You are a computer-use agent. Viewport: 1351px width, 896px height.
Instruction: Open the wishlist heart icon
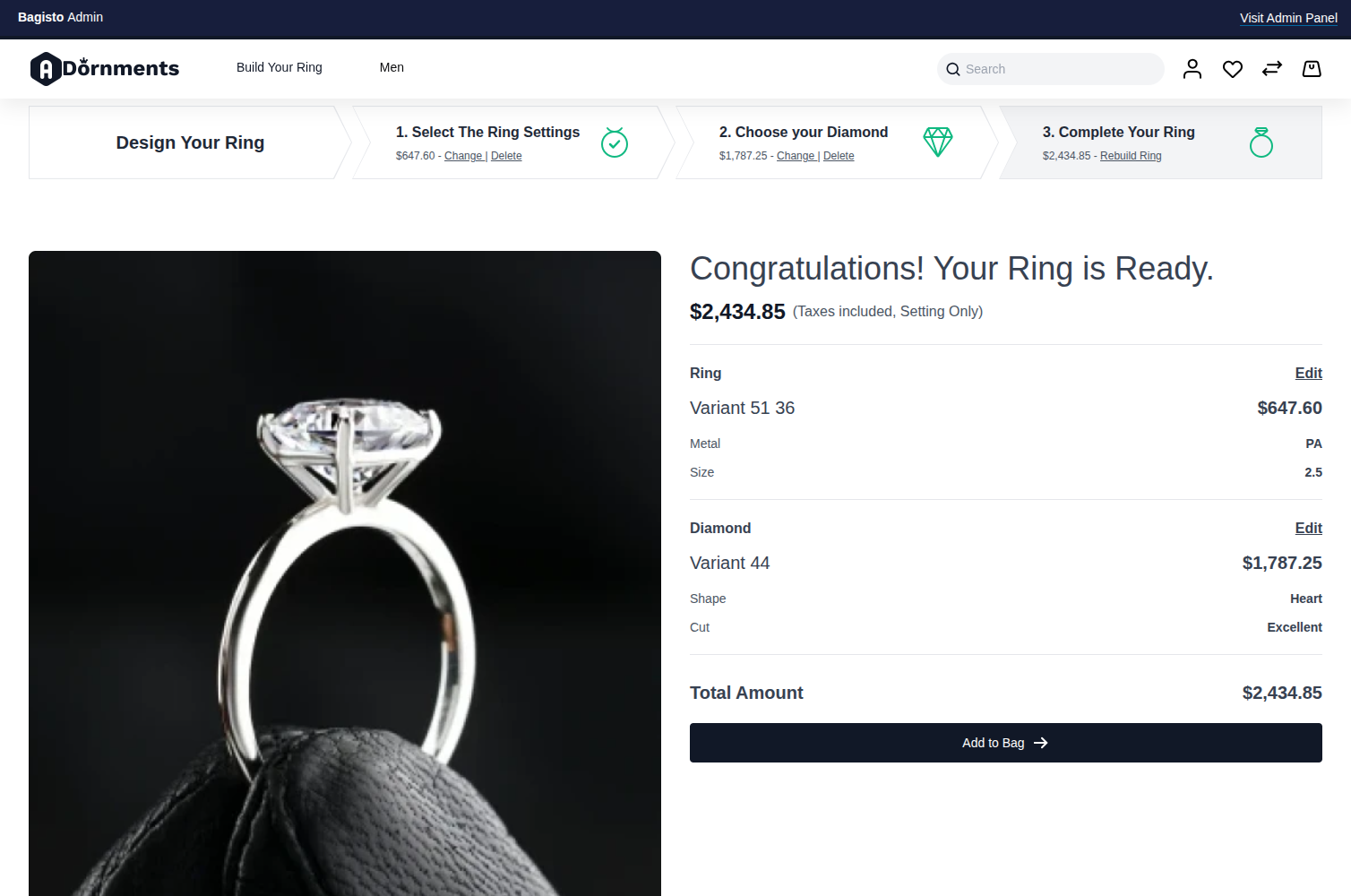(1232, 68)
